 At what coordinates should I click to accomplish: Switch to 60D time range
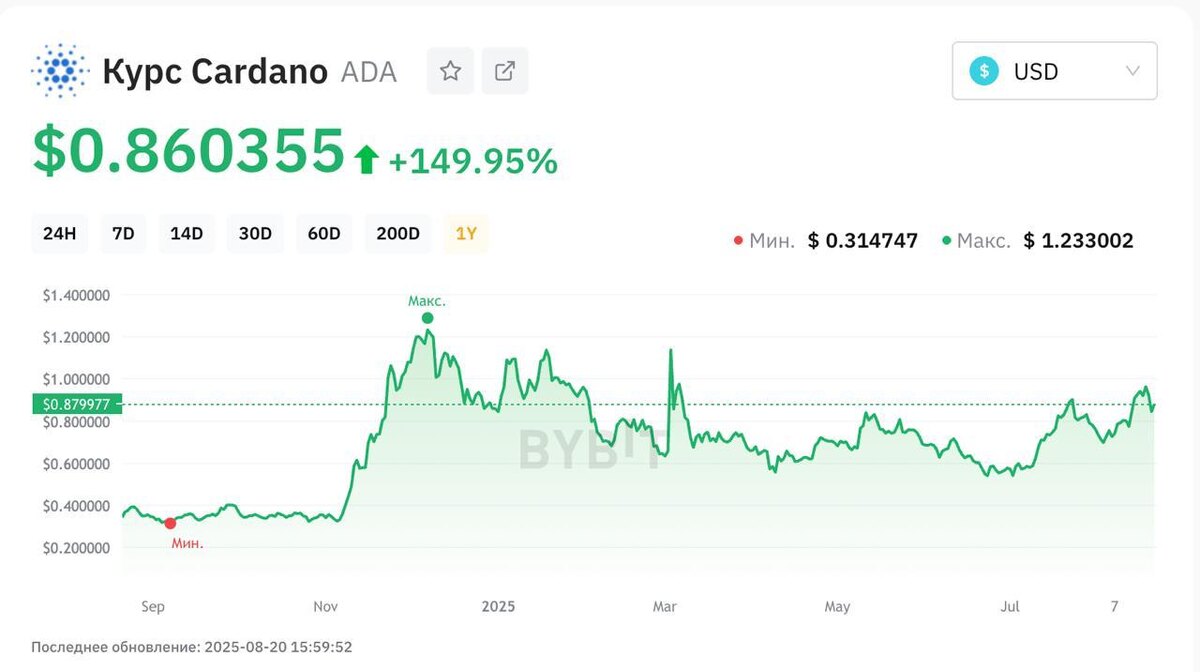tap(324, 234)
